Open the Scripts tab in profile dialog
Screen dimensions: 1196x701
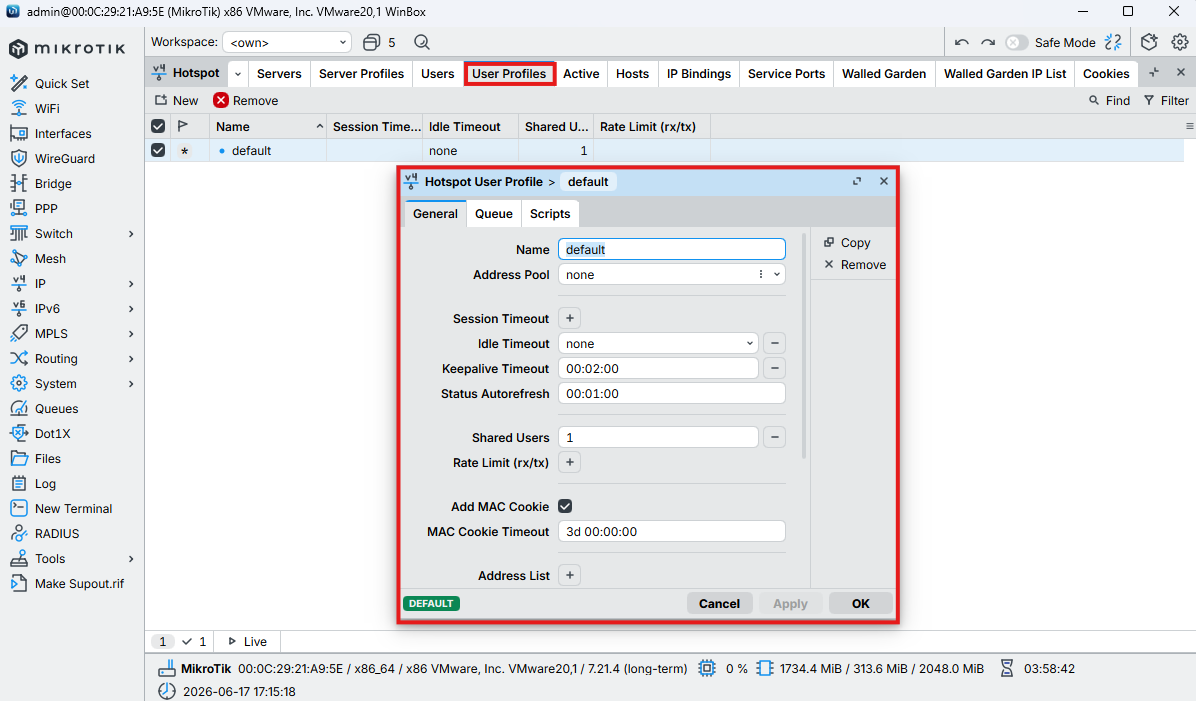coord(550,214)
